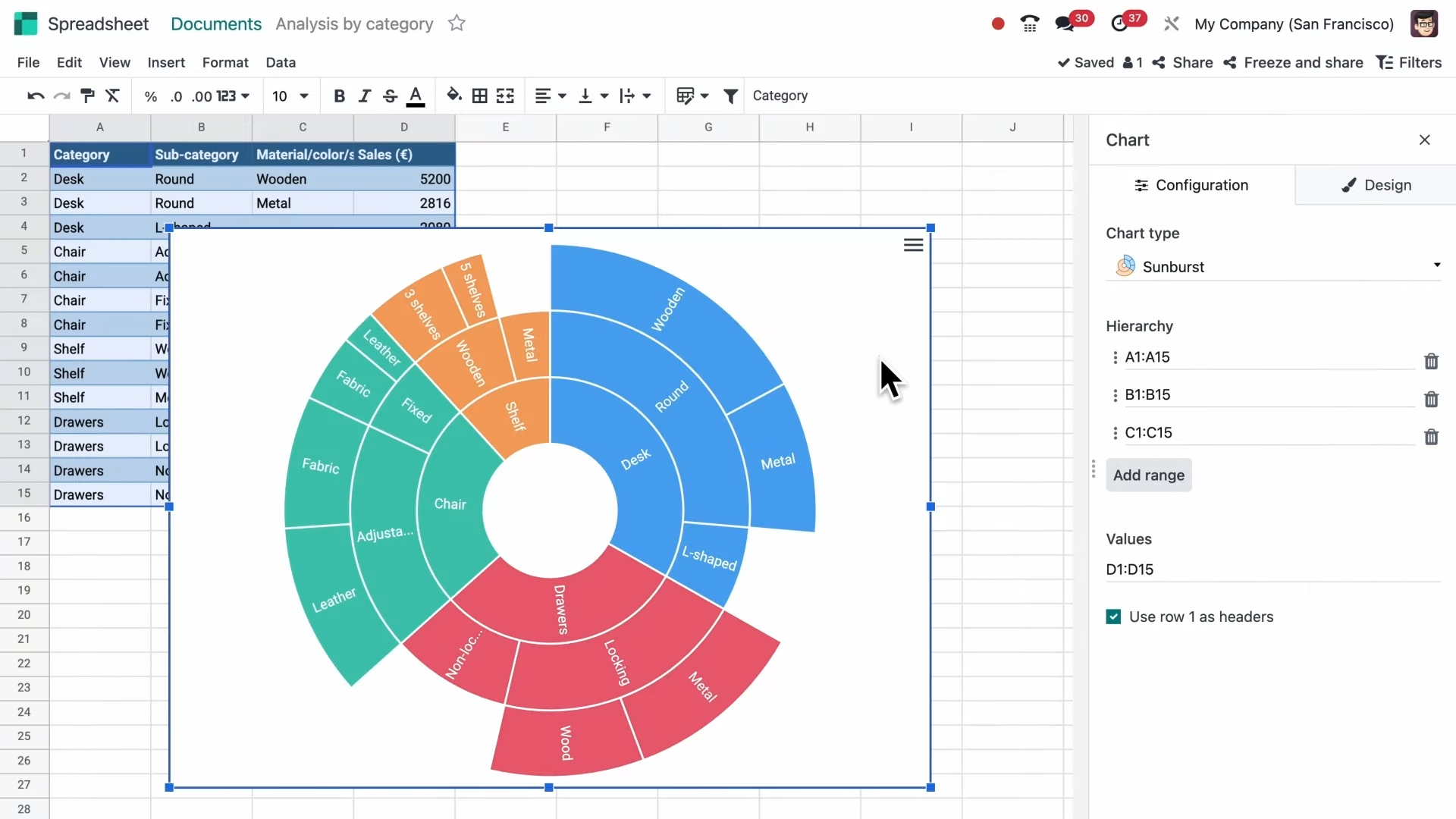Screen dimensions: 1456x819
Task: Open the Chart type Sunburst dropdown
Action: pyautogui.click(x=1272, y=266)
